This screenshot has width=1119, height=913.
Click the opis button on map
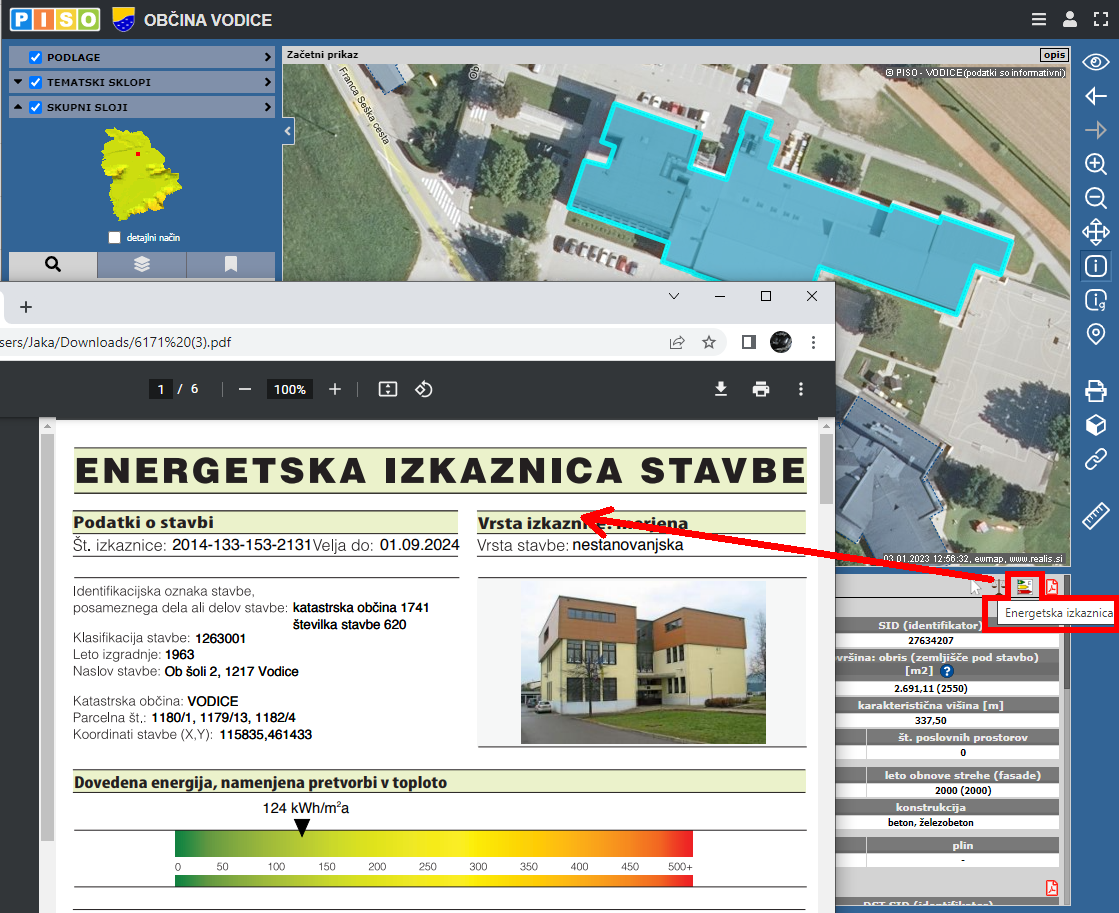[1054, 55]
